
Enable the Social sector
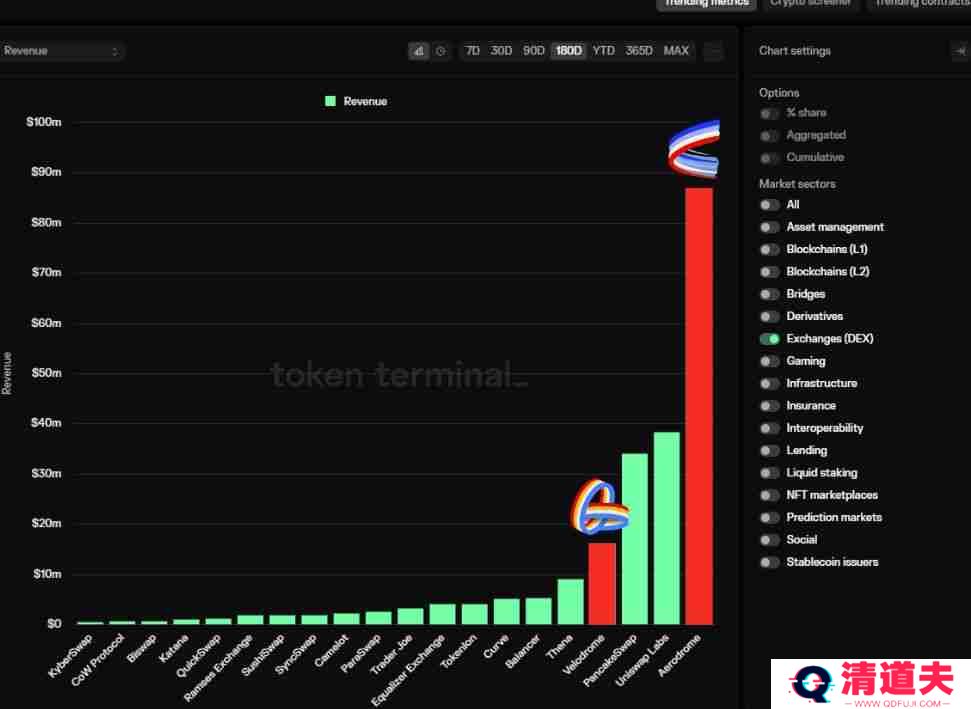pos(770,540)
